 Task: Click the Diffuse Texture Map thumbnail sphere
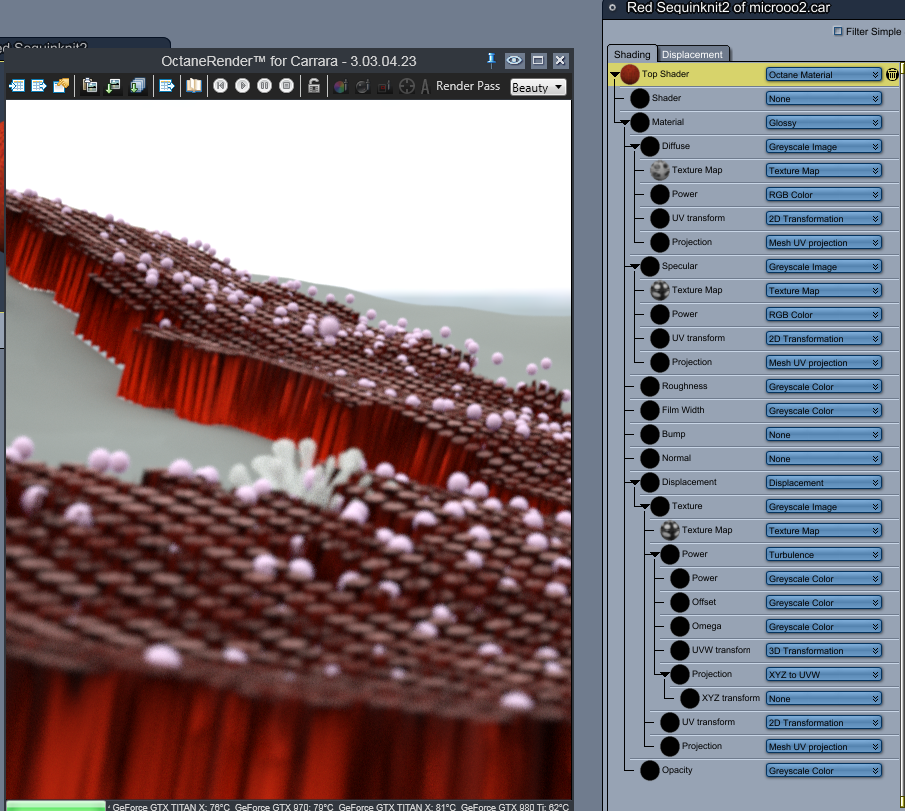pyautogui.click(x=660, y=170)
